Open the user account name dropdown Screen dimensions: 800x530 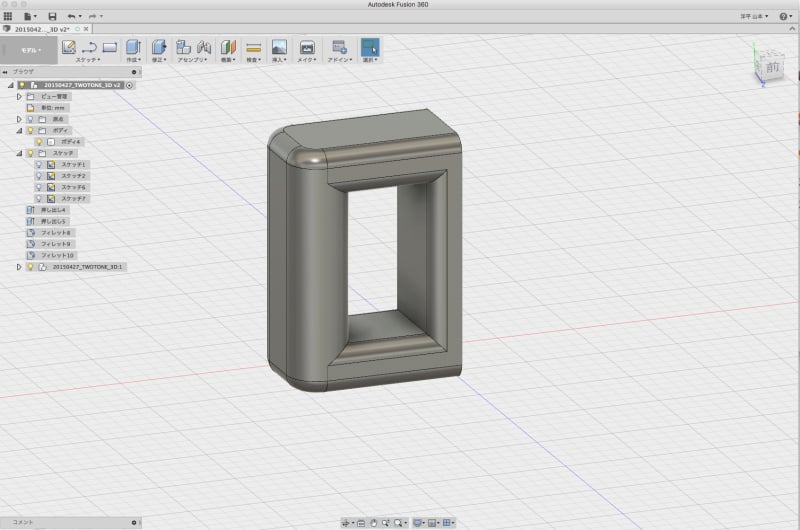[754, 16]
